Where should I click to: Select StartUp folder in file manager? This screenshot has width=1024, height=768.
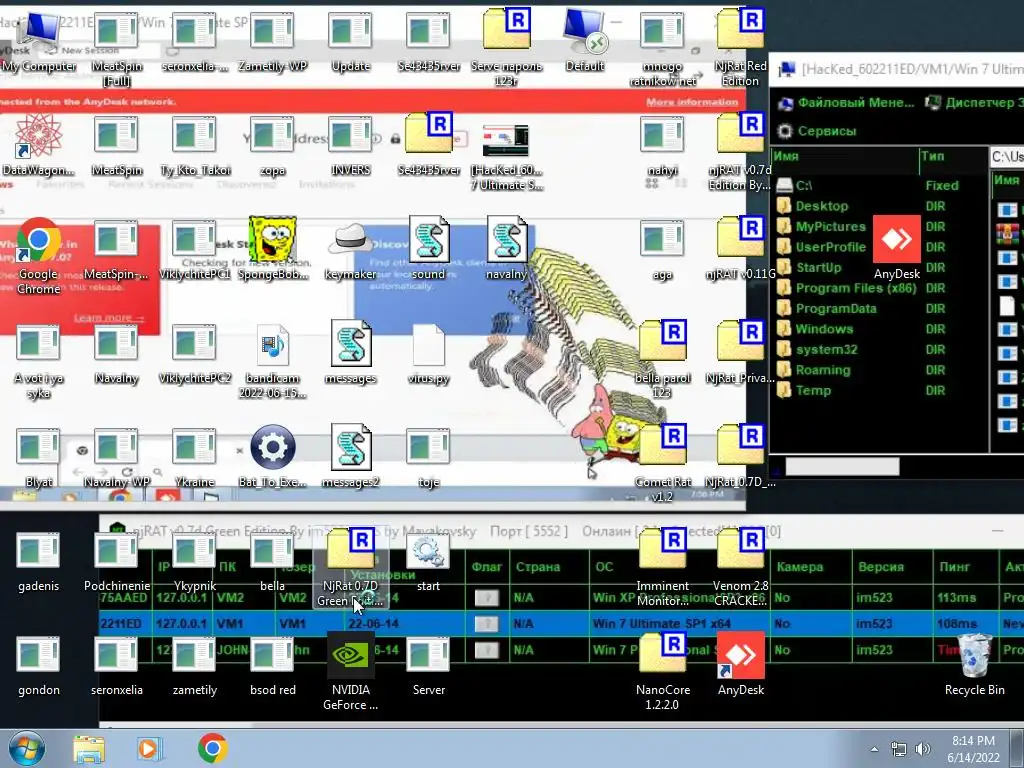[818, 268]
